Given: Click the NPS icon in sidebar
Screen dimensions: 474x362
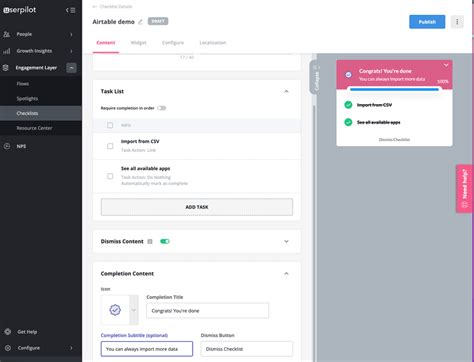Looking at the screenshot, I should [x=7, y=146].
